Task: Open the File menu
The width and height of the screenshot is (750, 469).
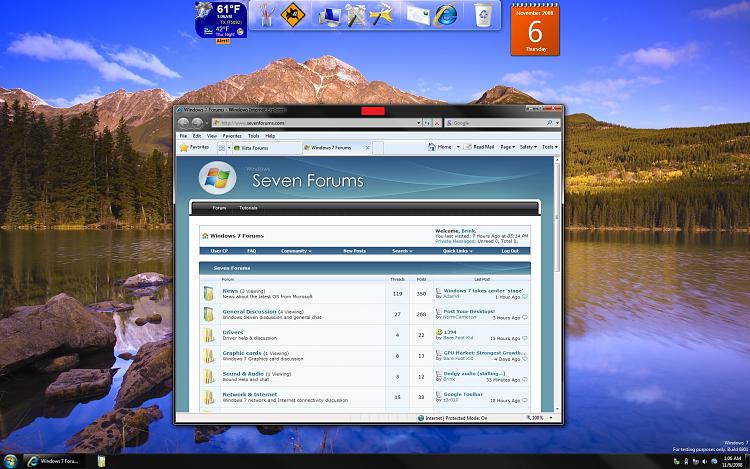Action: (x=183, y=136)
